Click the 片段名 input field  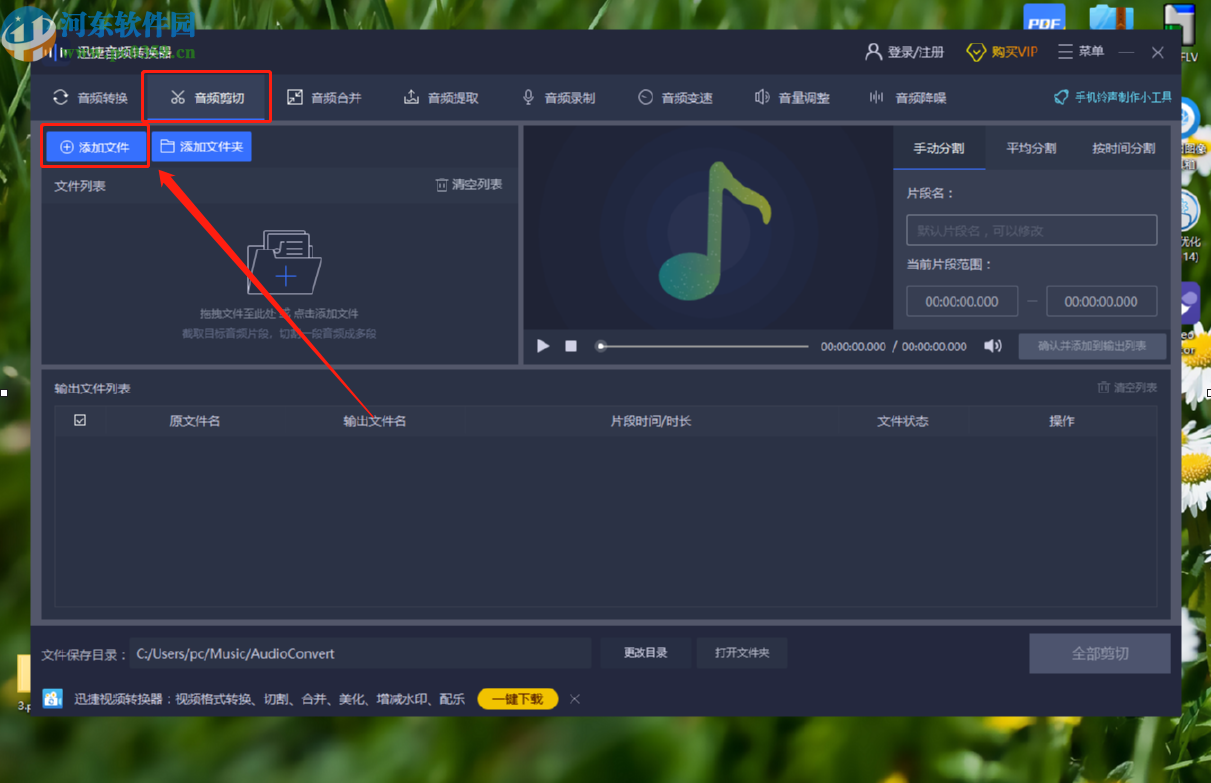(x=1031, y=230)
